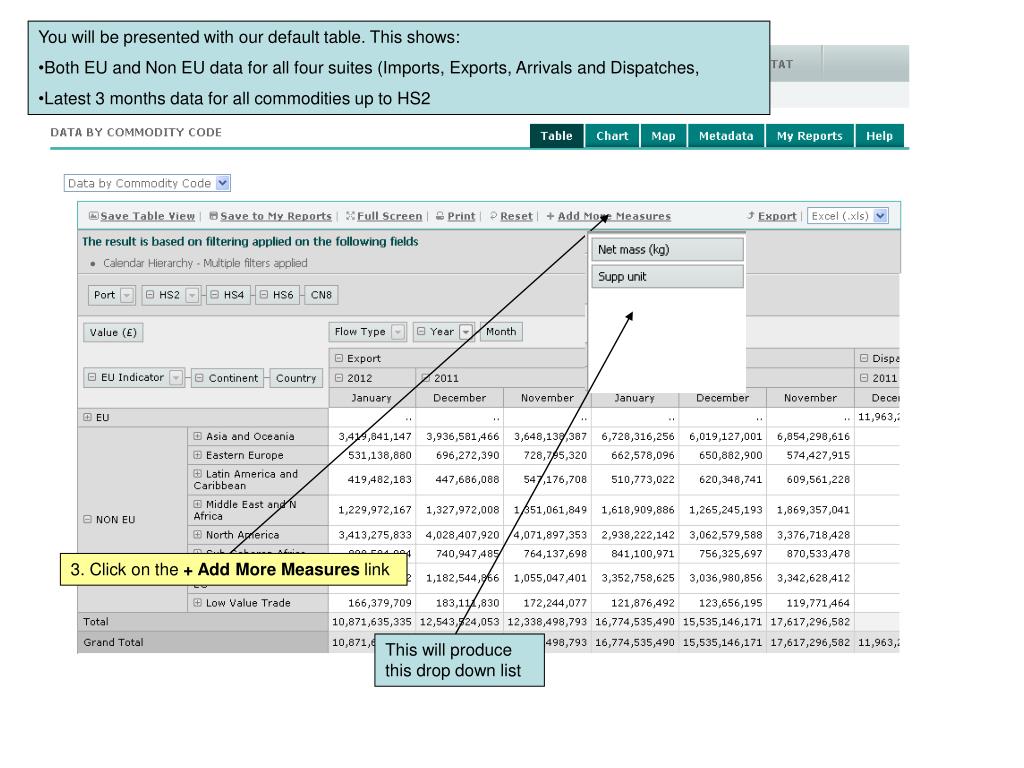The height and width of the screenshot is (768, 1024).
Task: Collapse the 2012 year column
Action: tap(339, 378)
